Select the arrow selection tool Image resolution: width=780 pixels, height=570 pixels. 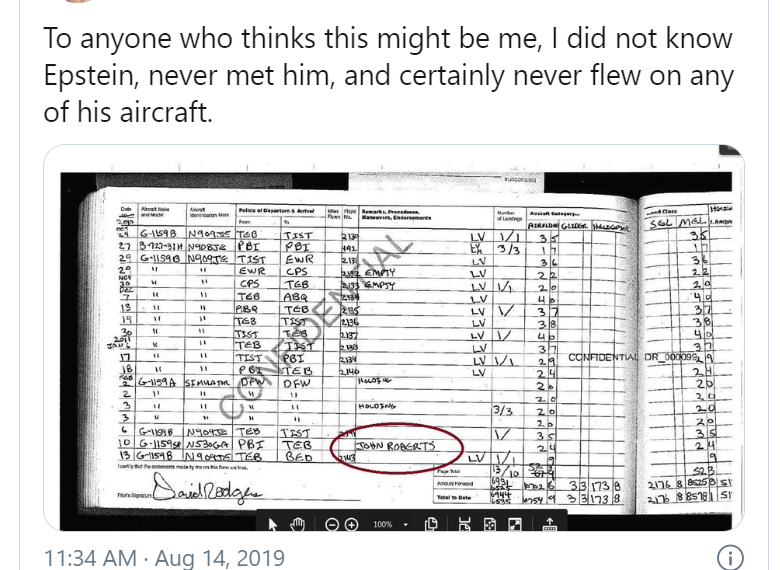tap(273, 524)
